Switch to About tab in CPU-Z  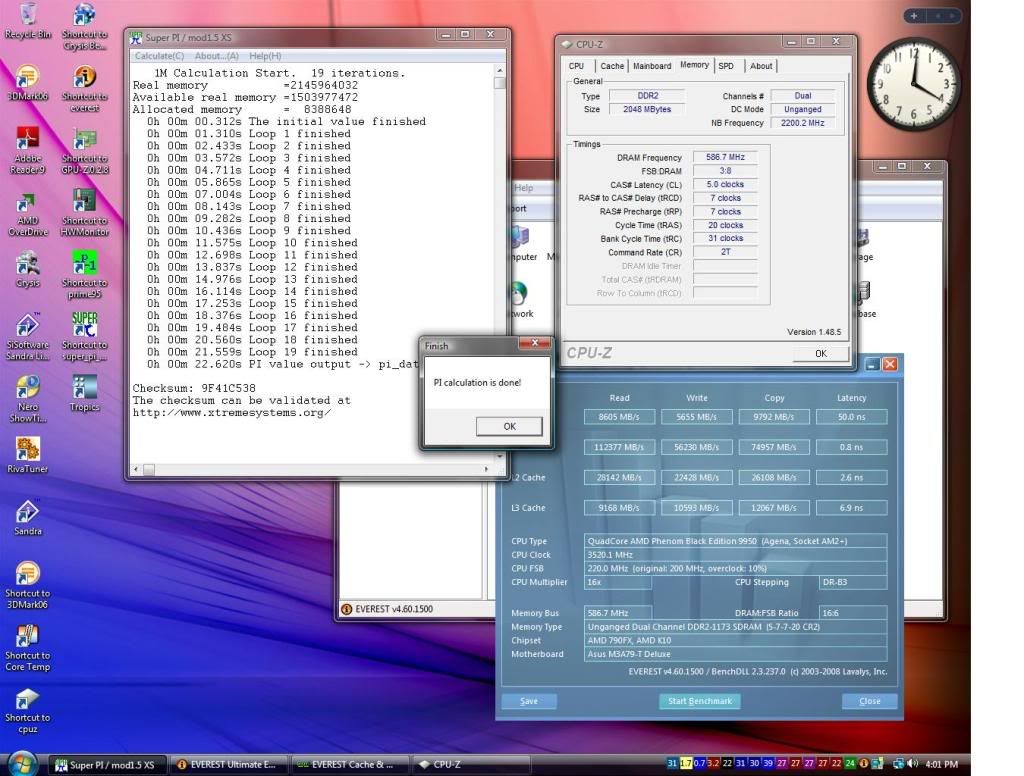(761, 66)
